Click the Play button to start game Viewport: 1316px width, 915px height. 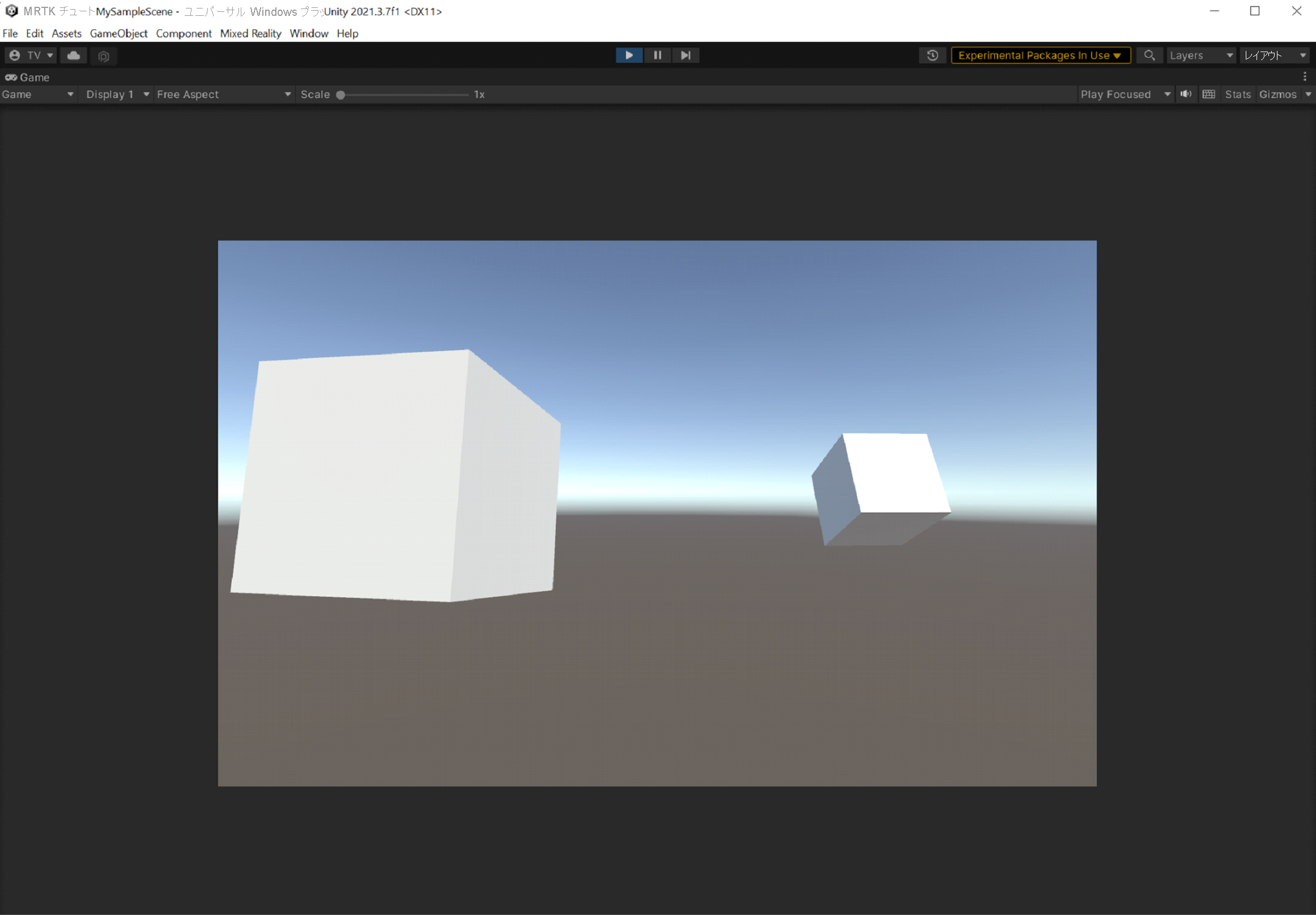tap(628, 55)
